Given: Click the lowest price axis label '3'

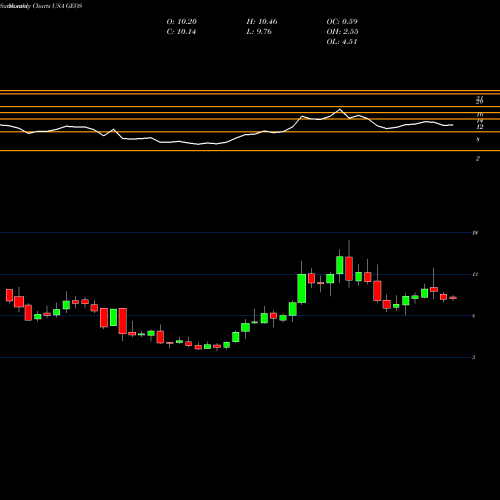Looking at the screenshot, I should (474, 357).
